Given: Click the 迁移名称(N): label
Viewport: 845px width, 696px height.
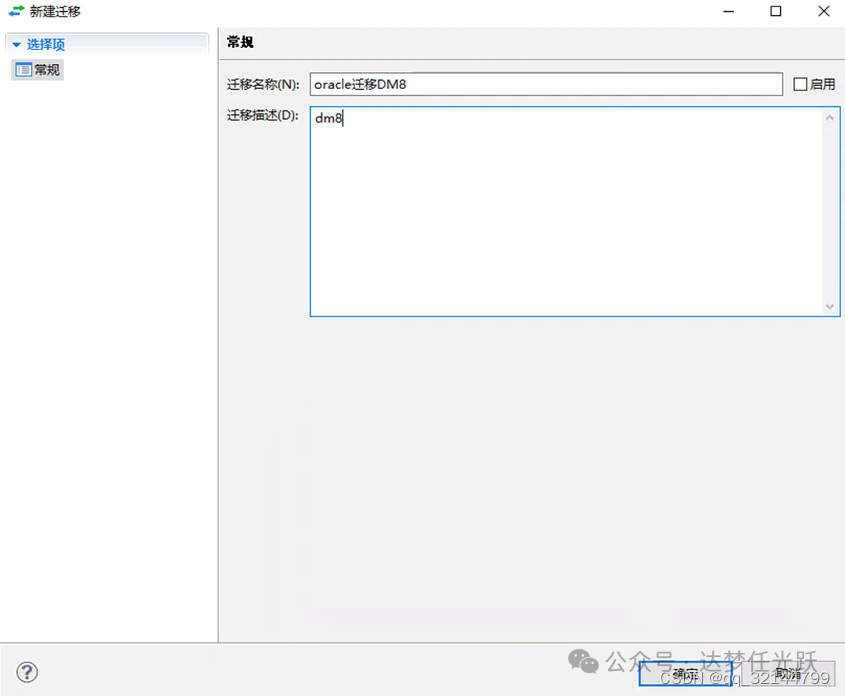Looking at the screenshot, I should pos(263,85).
